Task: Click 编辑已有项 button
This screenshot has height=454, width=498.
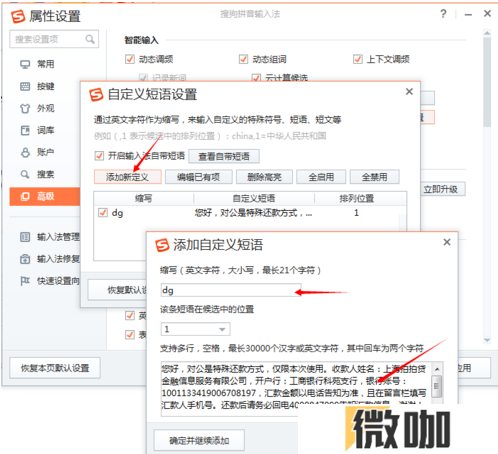Action: [199, 177]
